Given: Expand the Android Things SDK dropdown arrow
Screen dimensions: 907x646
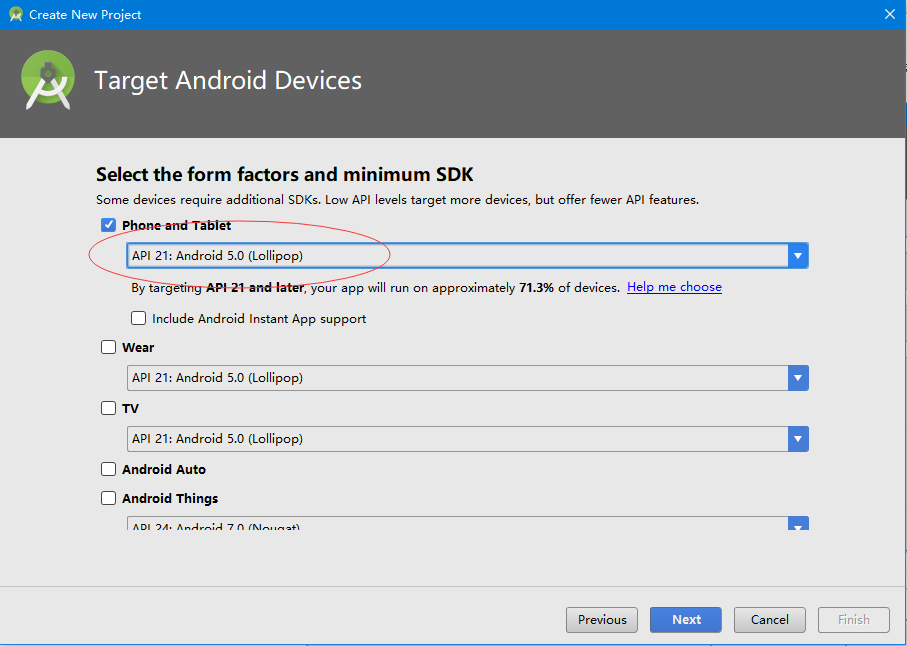Looking at the screenshot, I should click(797, 524).
